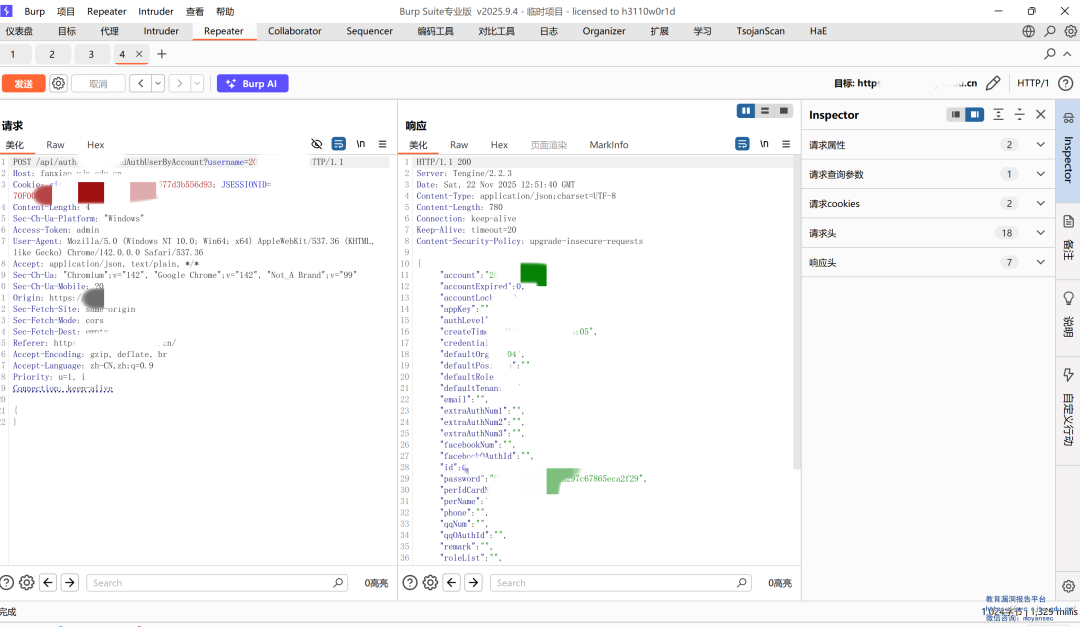Expand all Inspector sections icon

[x=998, y=114]
